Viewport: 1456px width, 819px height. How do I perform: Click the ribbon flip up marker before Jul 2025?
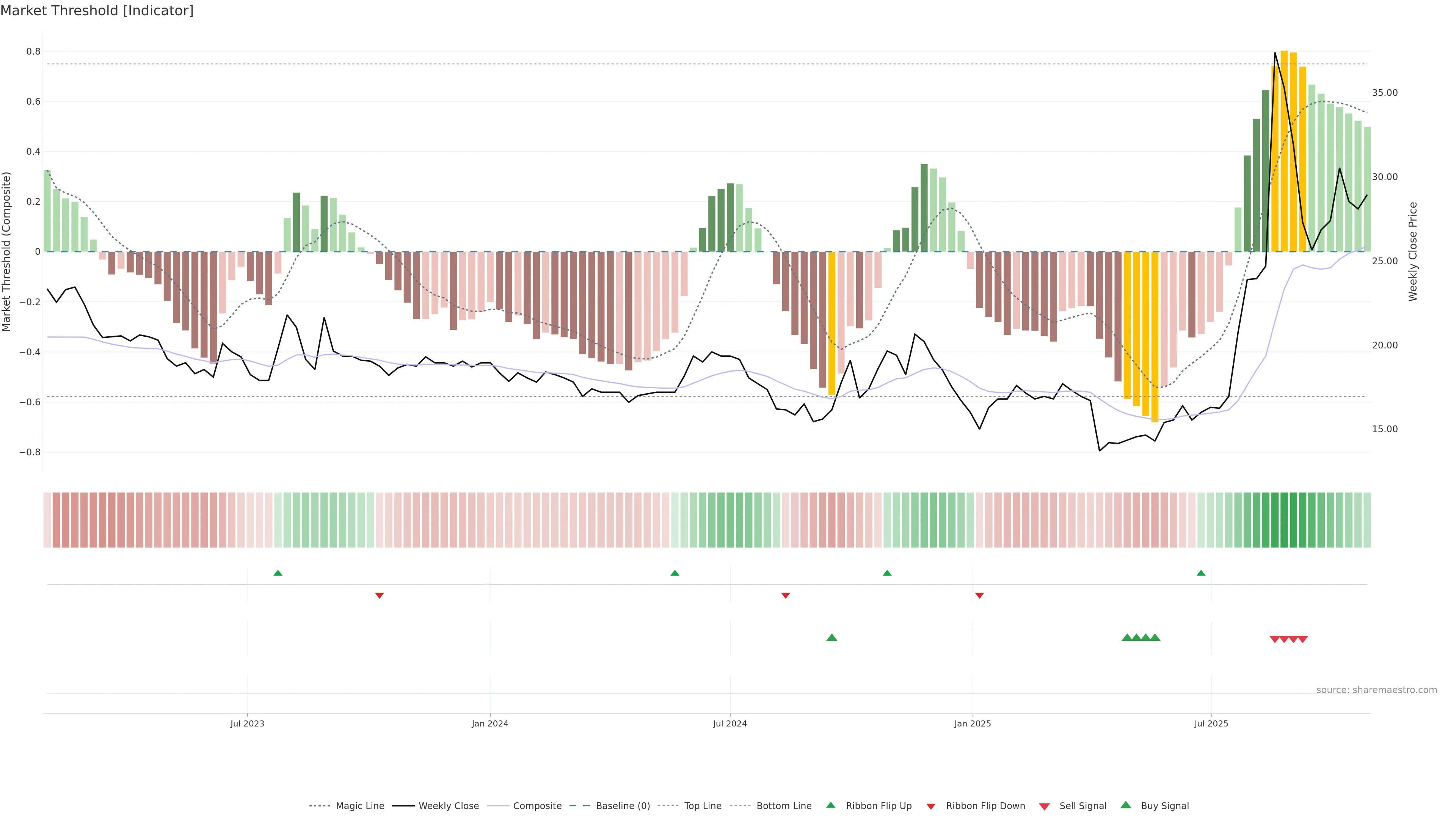tap(1201, 573)
